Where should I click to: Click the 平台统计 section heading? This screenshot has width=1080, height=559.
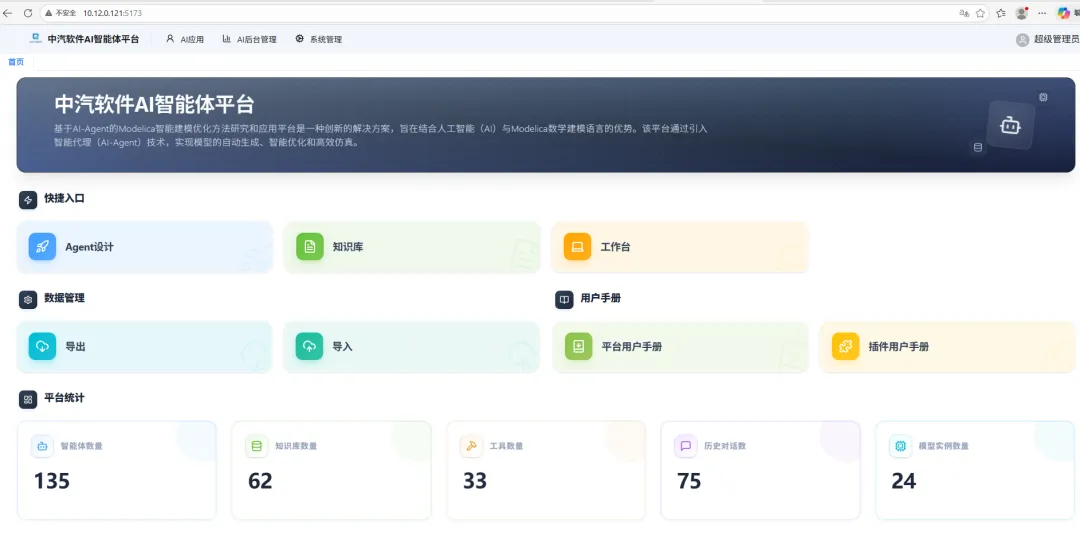coord(64,398)
